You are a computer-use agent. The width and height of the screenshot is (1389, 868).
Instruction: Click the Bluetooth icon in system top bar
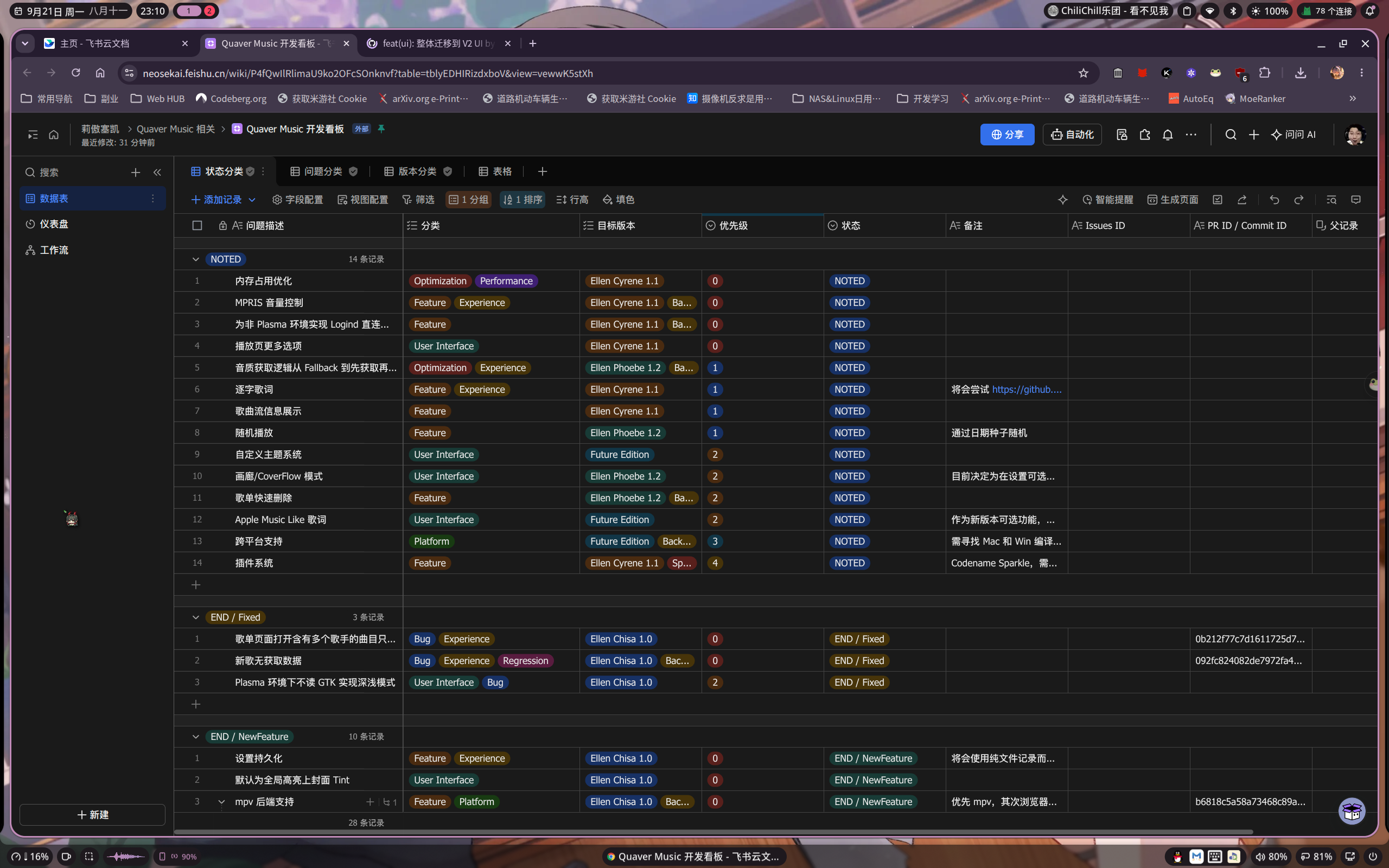point(1232,11)
